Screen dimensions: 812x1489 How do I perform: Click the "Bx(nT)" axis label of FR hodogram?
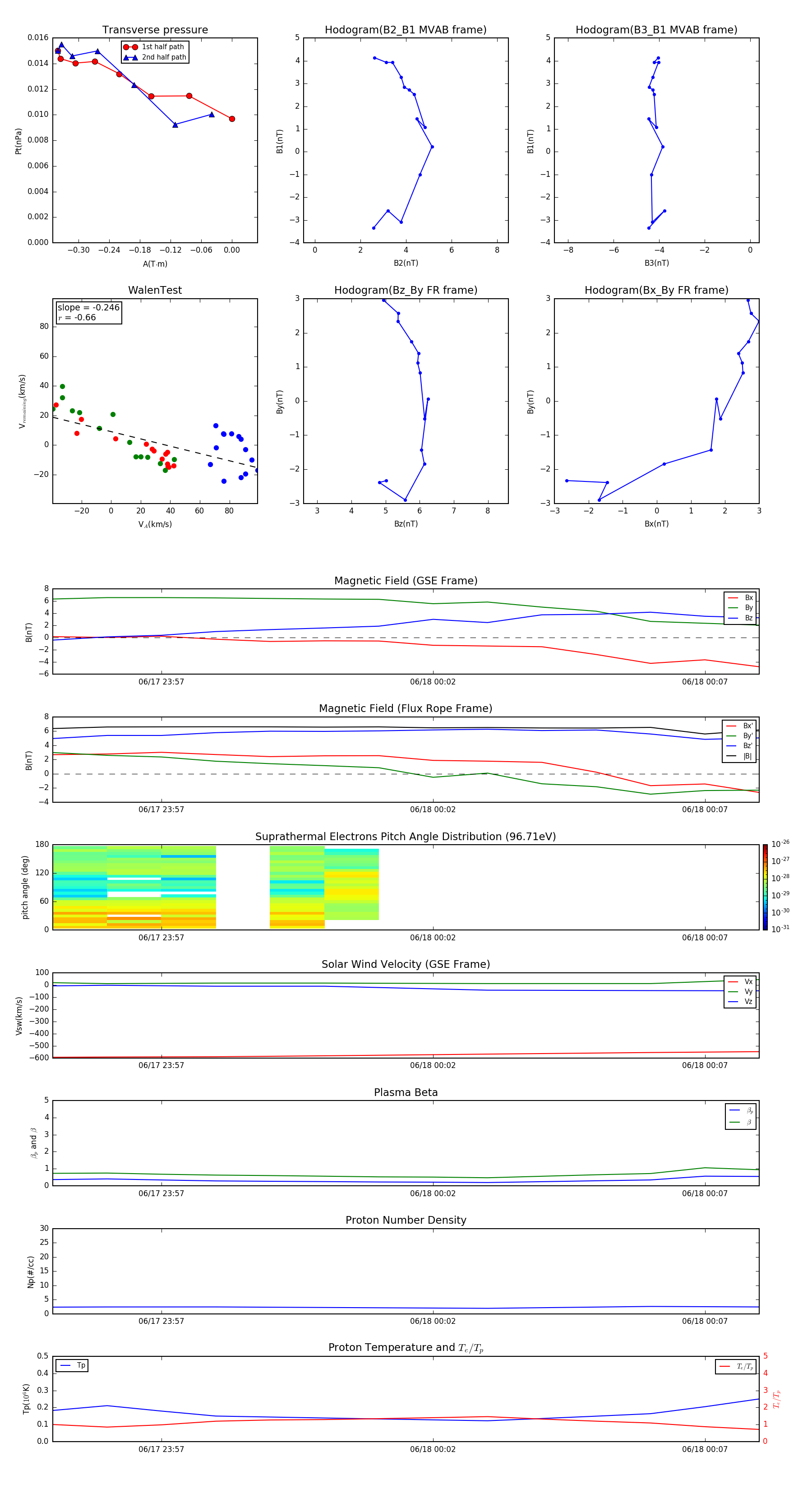click(656, 524)
